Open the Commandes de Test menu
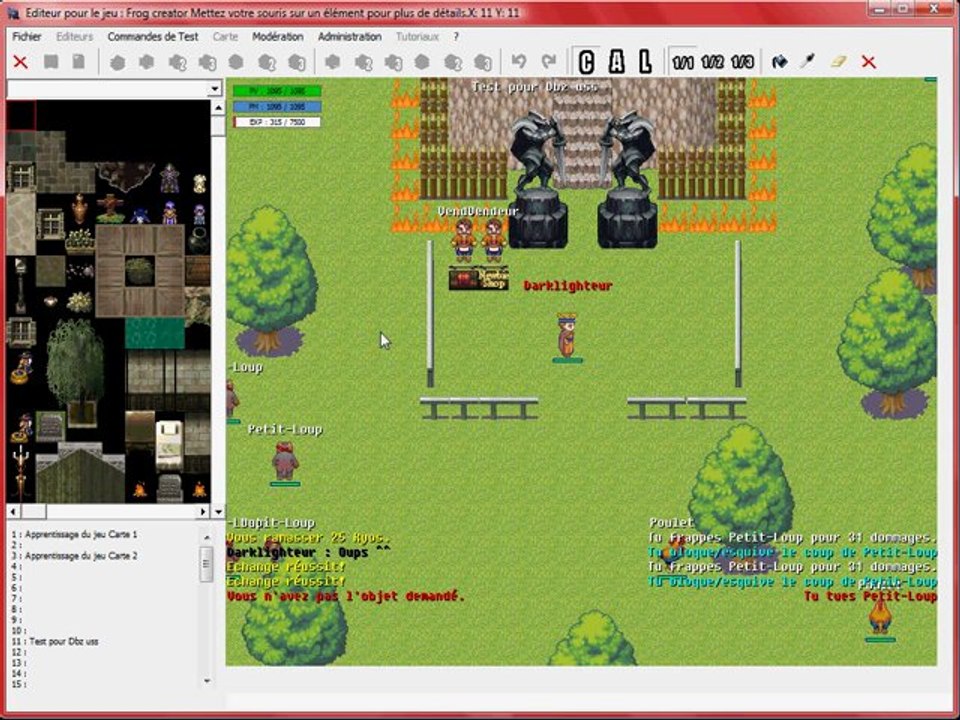 click(153, 37)
